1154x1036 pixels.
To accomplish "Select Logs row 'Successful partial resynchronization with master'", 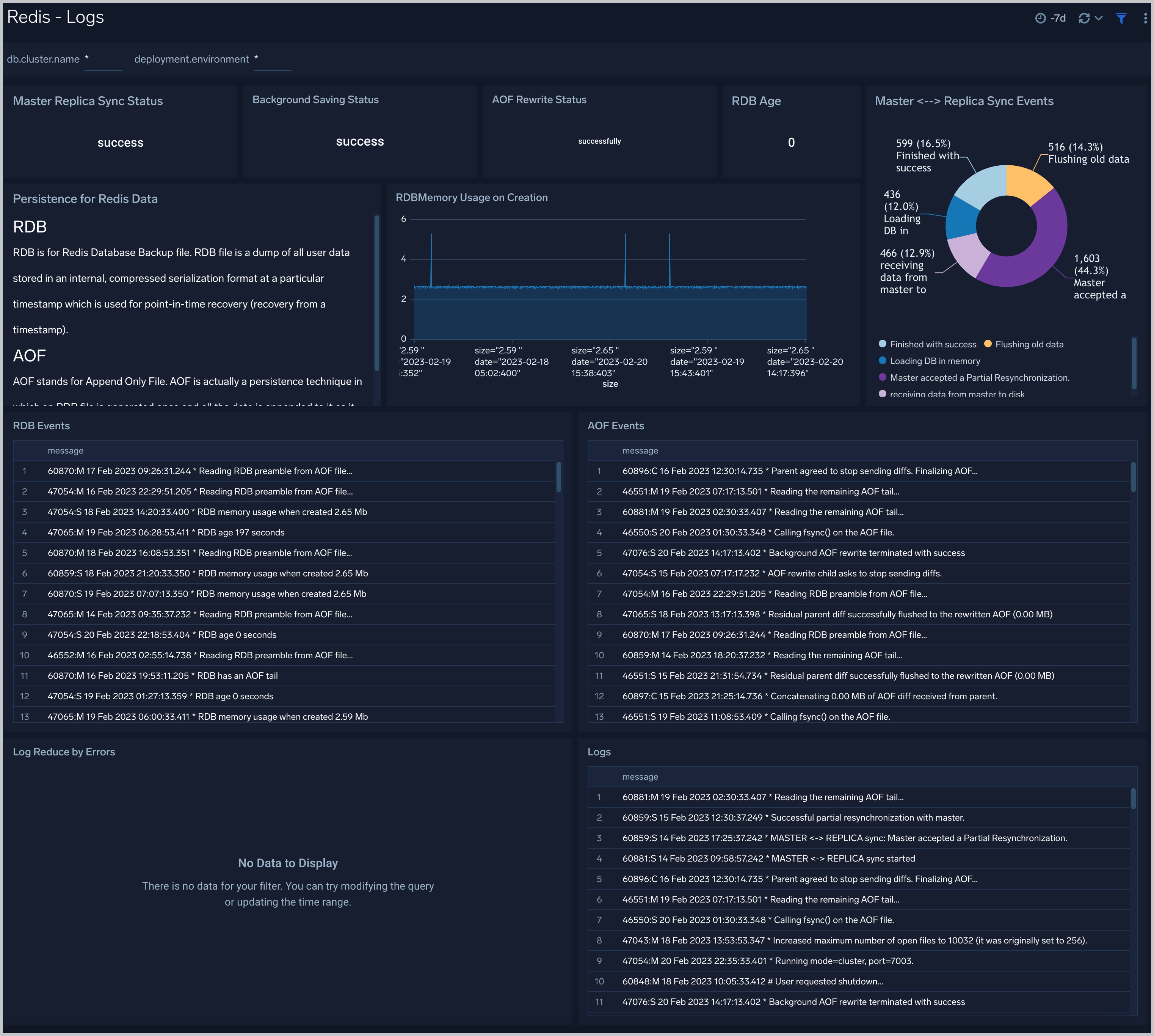I will (859, 818).
